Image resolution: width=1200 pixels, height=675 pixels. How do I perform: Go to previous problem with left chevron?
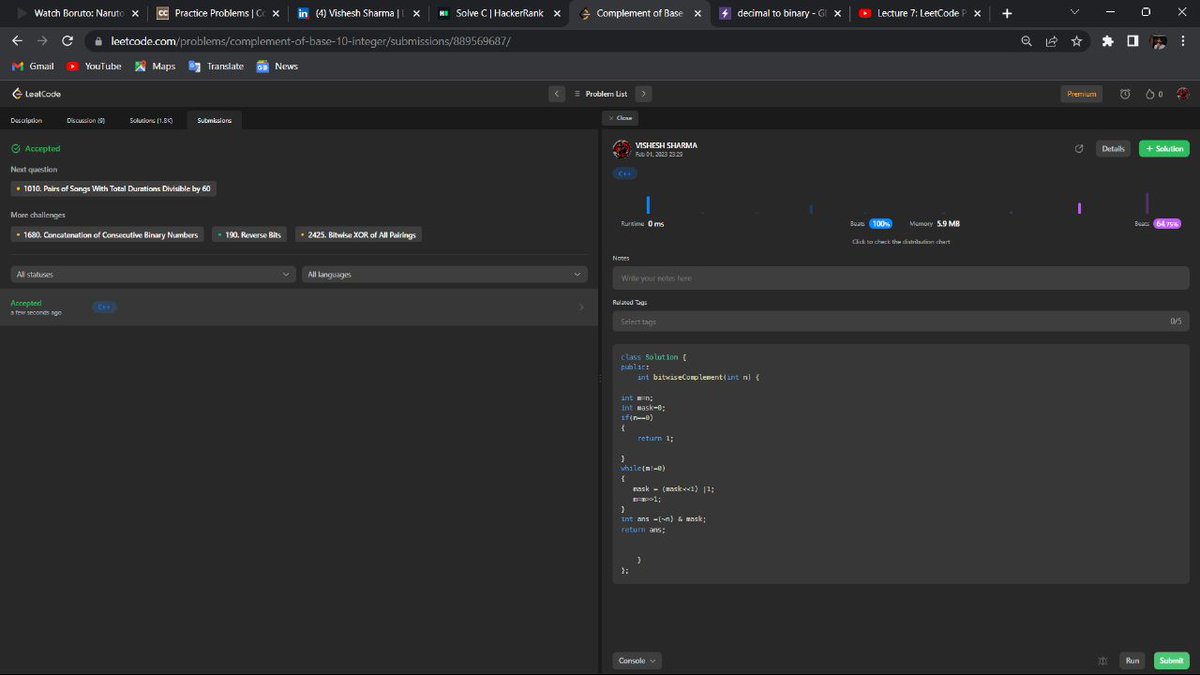(558, 94)
